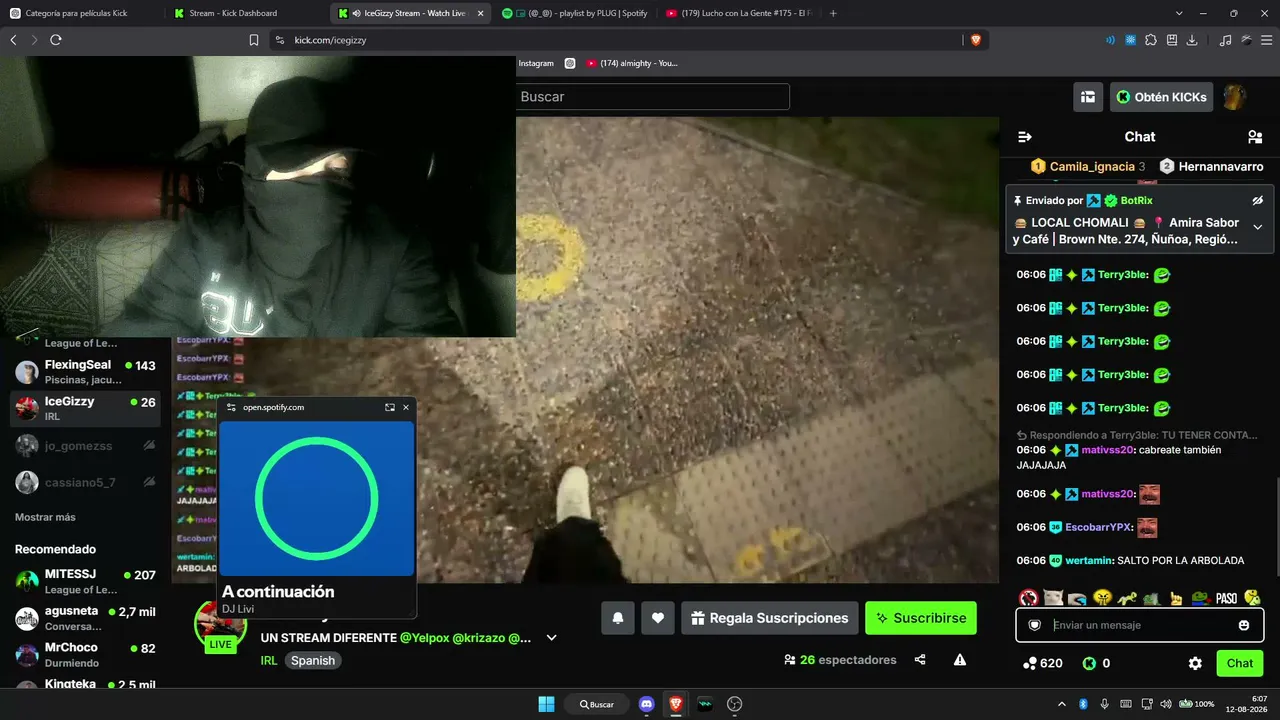
Task: Expand the Spotify mini player window
Action: [x=390, y=407]
